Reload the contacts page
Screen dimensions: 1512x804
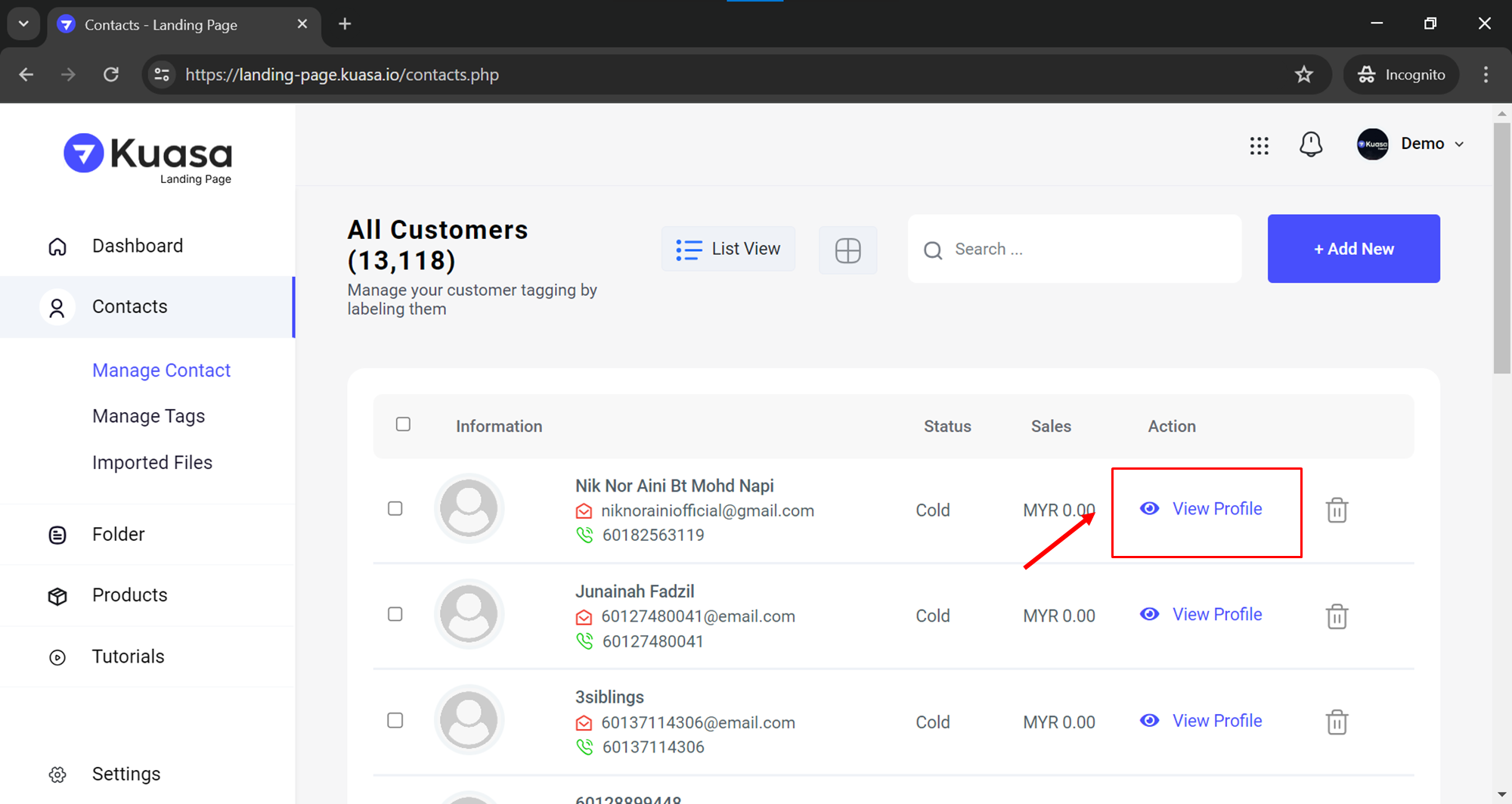point(111,74)
